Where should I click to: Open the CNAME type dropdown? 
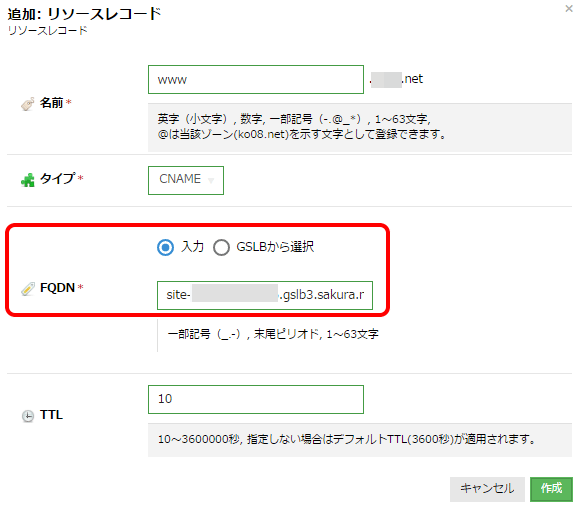pyautogui.click(x=186, y=180)
